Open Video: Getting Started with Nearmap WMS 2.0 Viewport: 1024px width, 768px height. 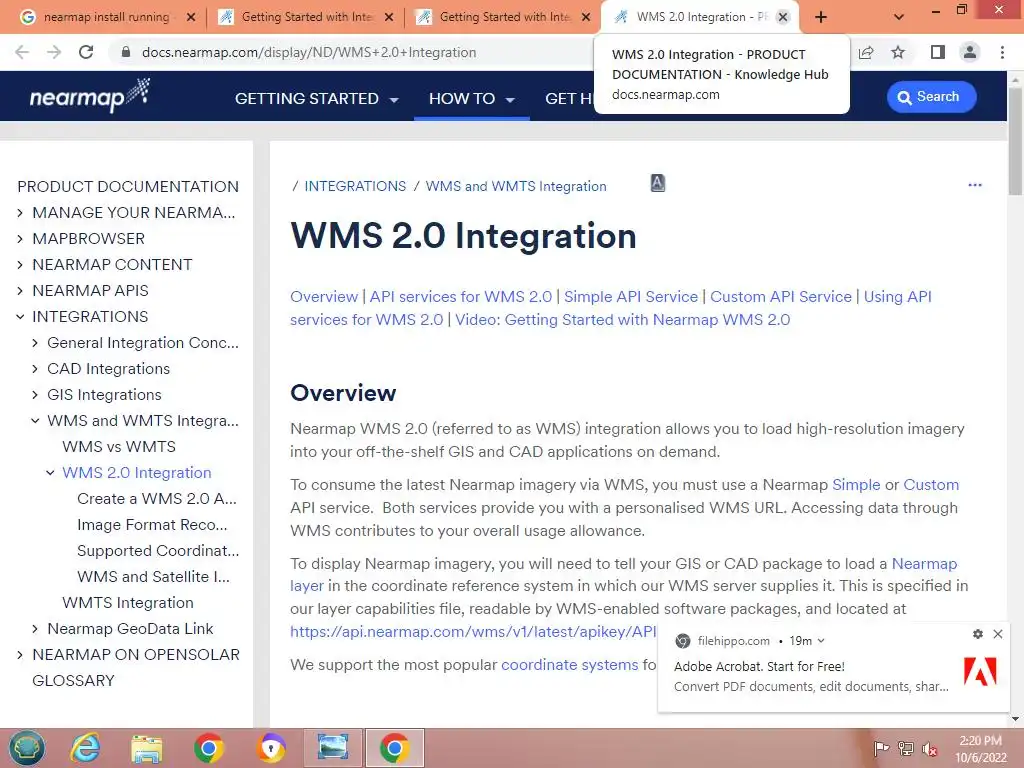pyautogui.click(x=622, y=319)
